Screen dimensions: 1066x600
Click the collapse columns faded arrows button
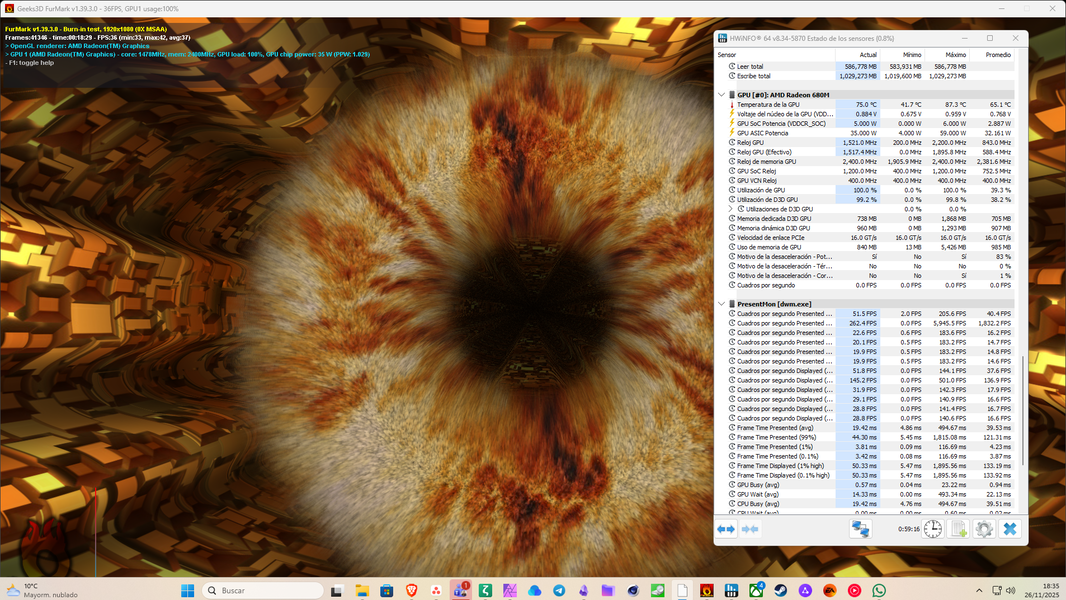[749, 529]
